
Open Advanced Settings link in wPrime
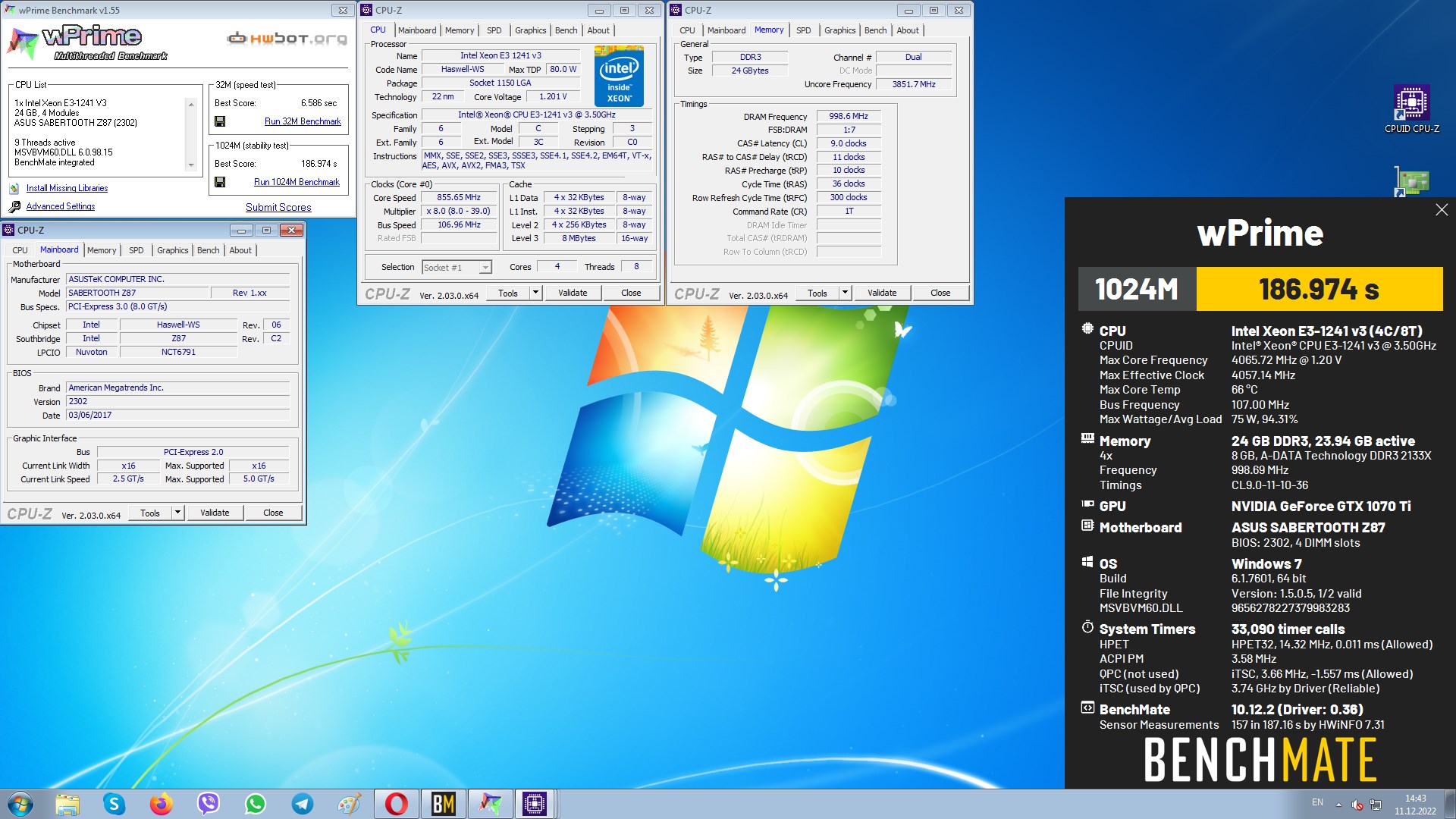click(61, 206)
